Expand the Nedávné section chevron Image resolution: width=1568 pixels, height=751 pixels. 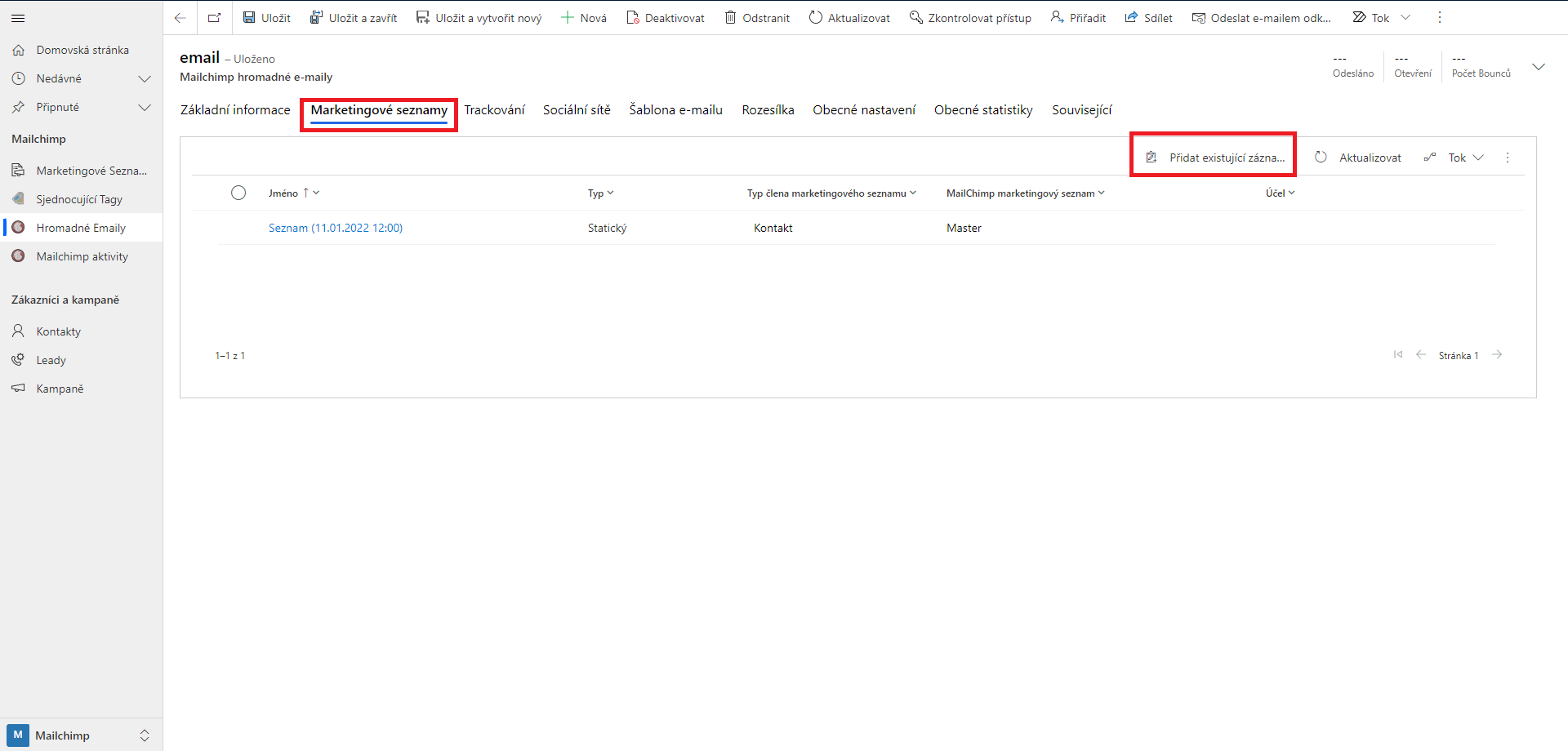point(145,78)
